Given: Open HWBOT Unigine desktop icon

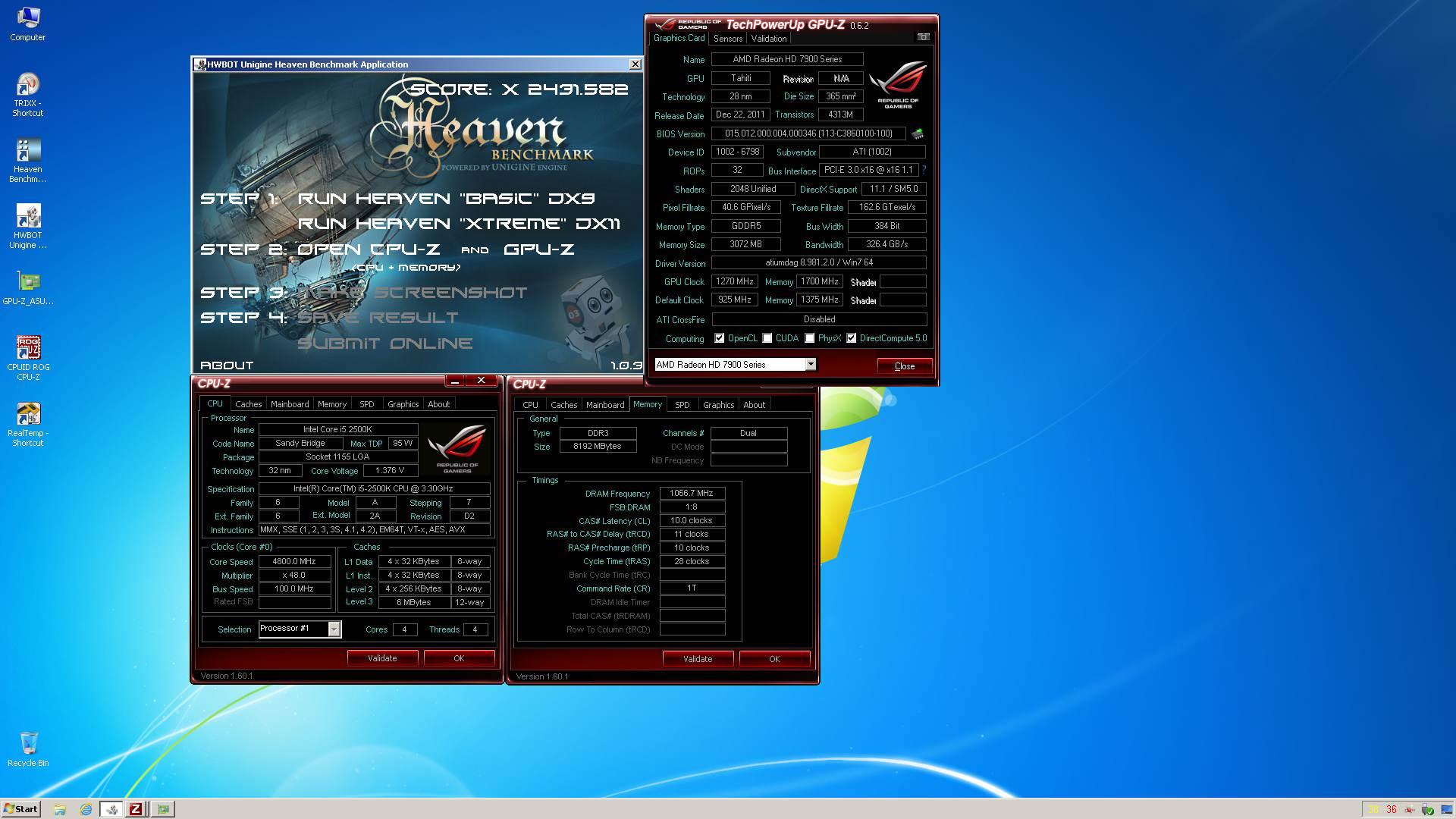Looking at the screenshot, I should click(27, 226).
